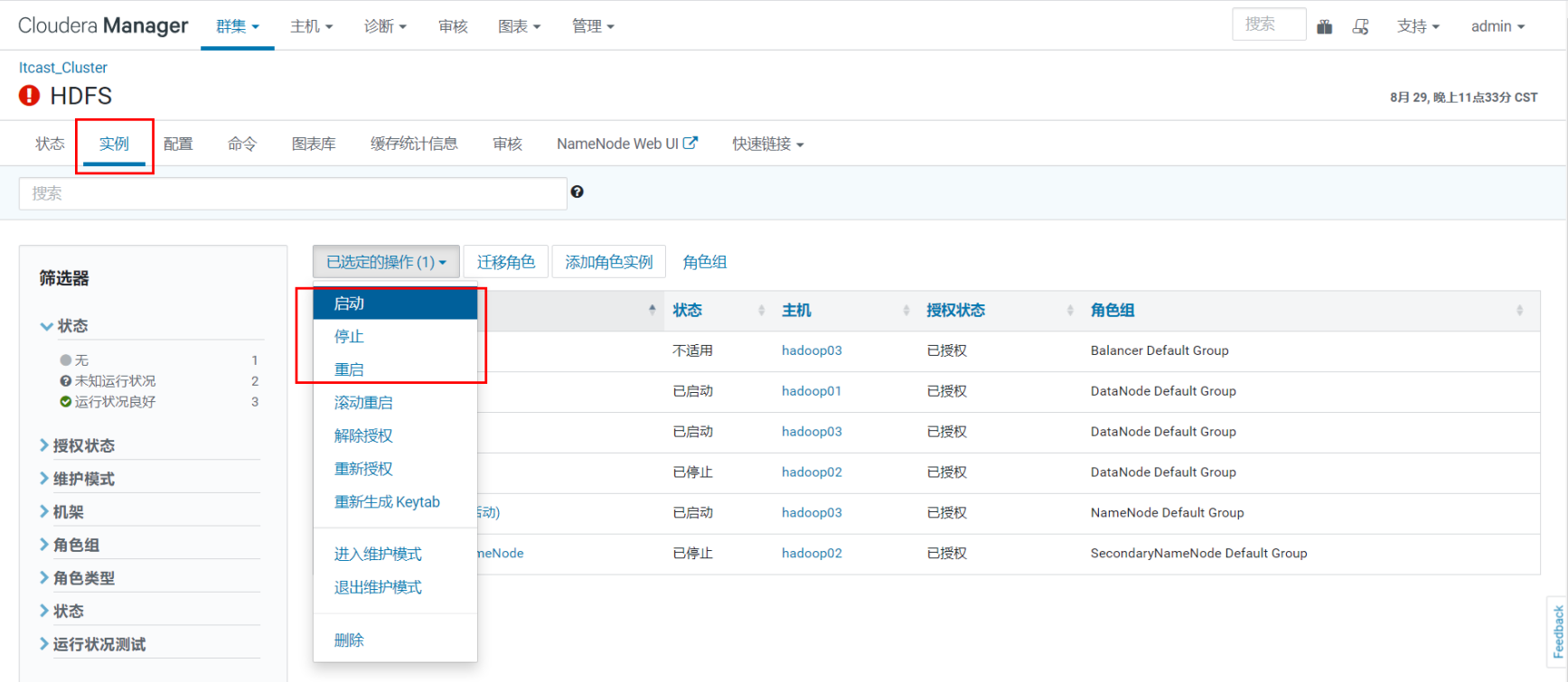Image resolution: width=1568 pixels, height=682 pixels.
Task: Focus the instance 搜索 filter field
Action: [293, 193]
